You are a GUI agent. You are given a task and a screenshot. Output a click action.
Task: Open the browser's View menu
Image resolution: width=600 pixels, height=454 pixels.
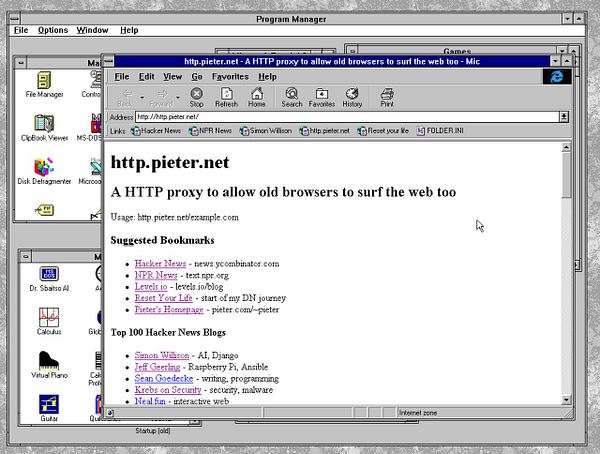tap(173, 77)
